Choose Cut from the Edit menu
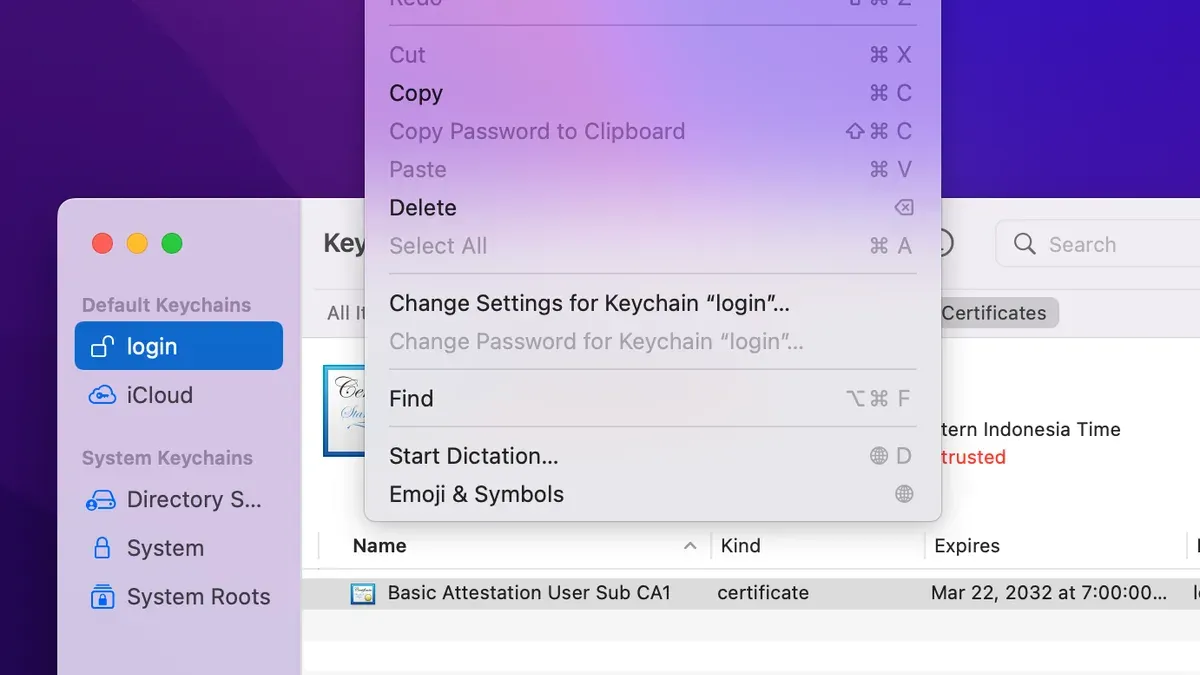The image size is (1200, 675). 653,55
